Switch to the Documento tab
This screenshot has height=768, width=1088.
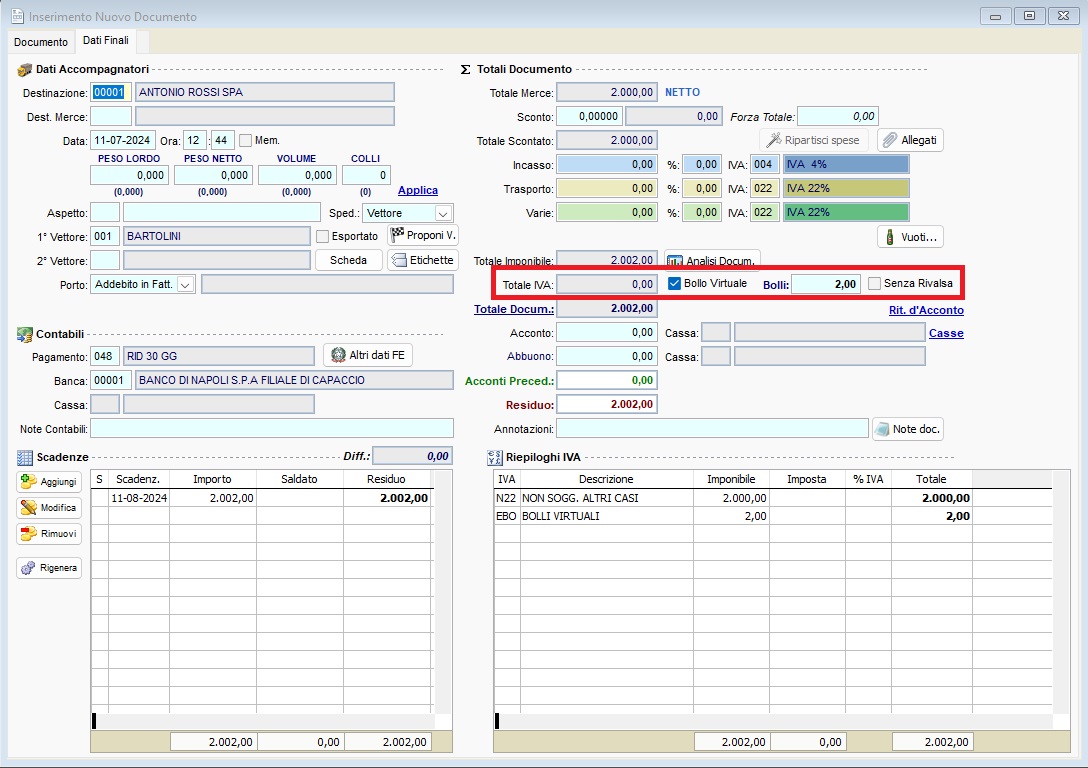point(41,42)
